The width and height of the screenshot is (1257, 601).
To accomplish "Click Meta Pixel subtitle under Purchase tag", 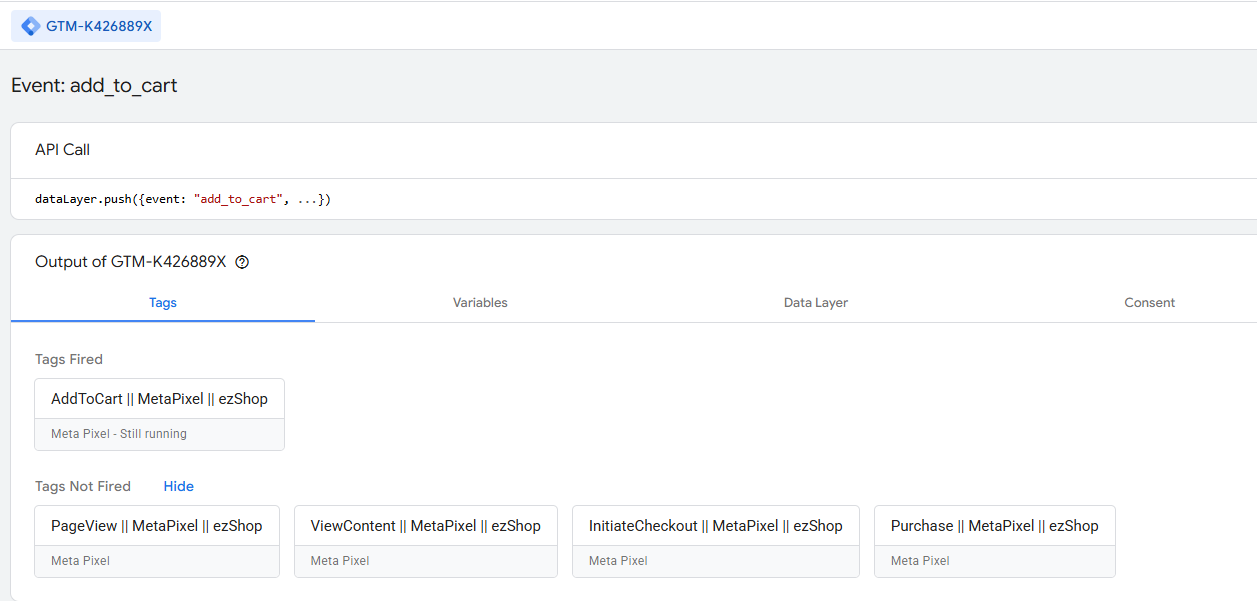I will [x=920, y=561].
